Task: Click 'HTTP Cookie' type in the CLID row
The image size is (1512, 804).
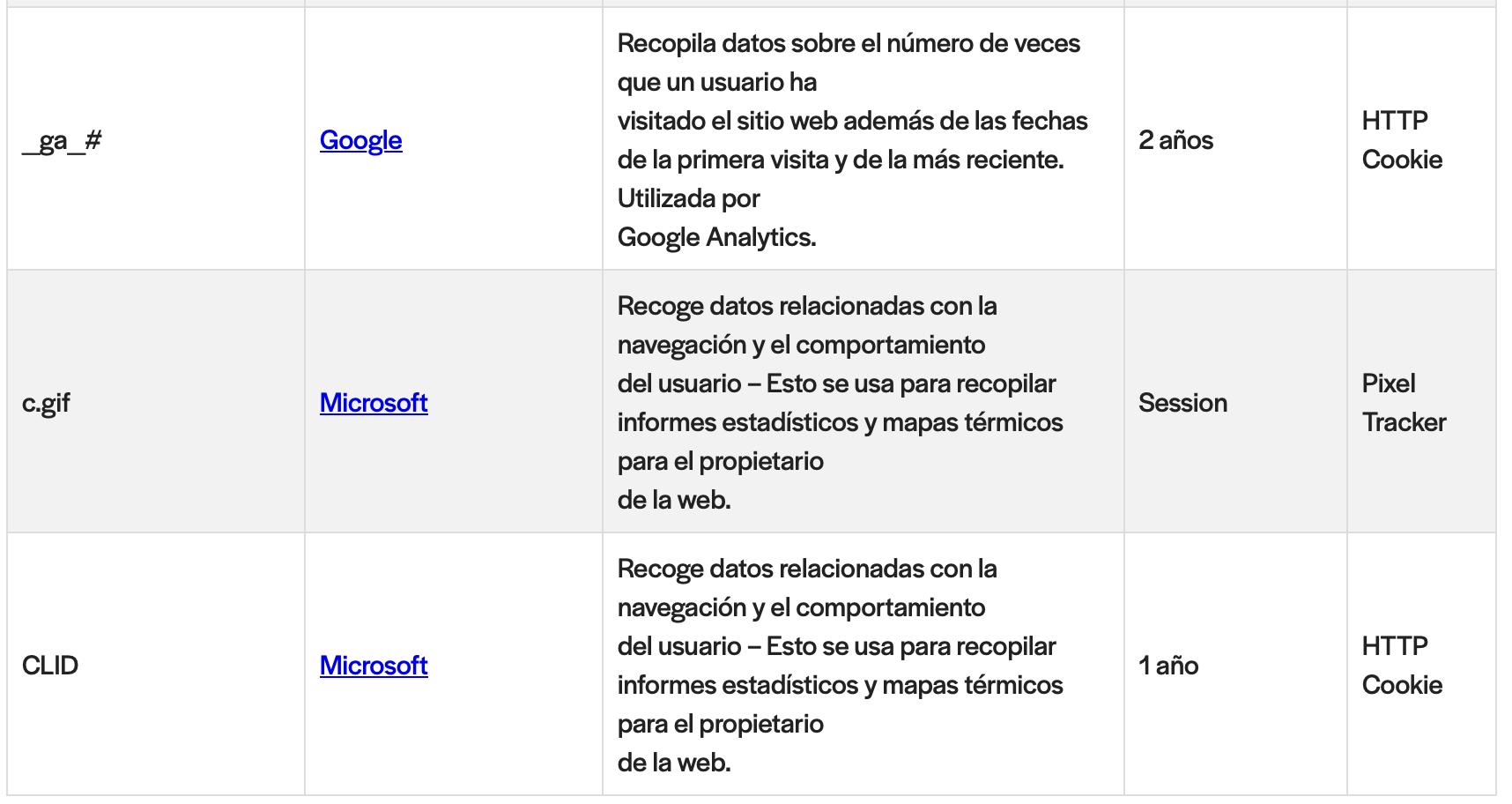Action: click(1402, 666)
